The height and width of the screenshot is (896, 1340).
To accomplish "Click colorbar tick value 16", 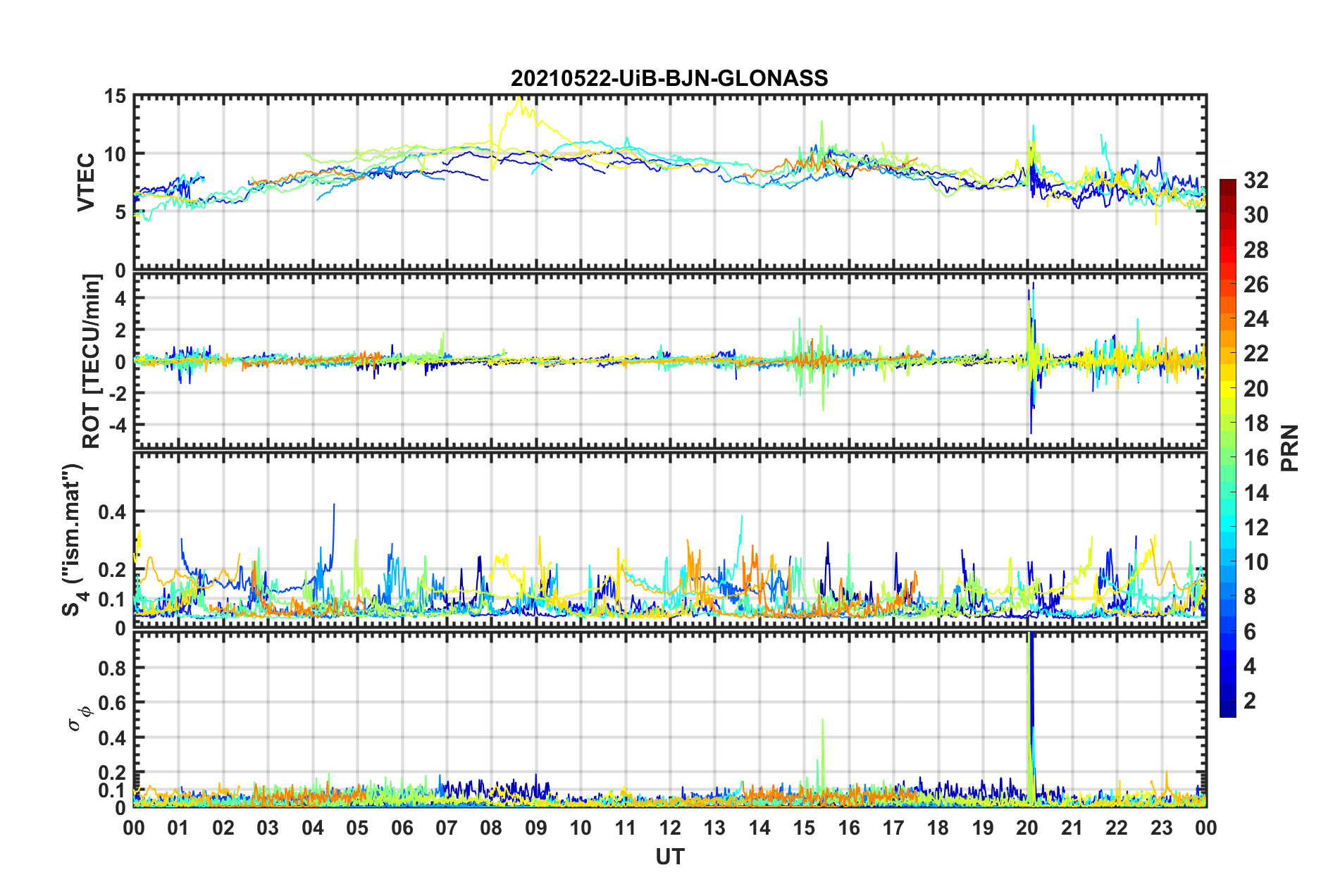I will click(1255, 458).
